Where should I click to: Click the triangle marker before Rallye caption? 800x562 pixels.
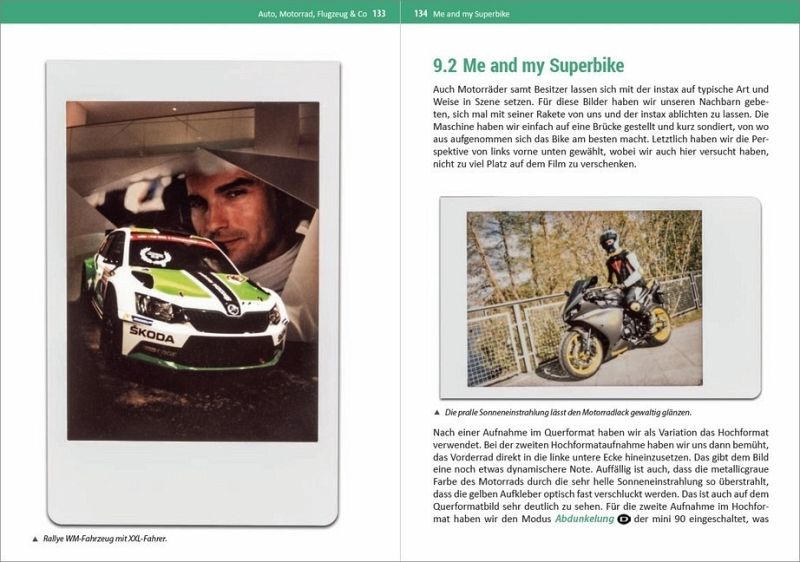coord(35,539)
